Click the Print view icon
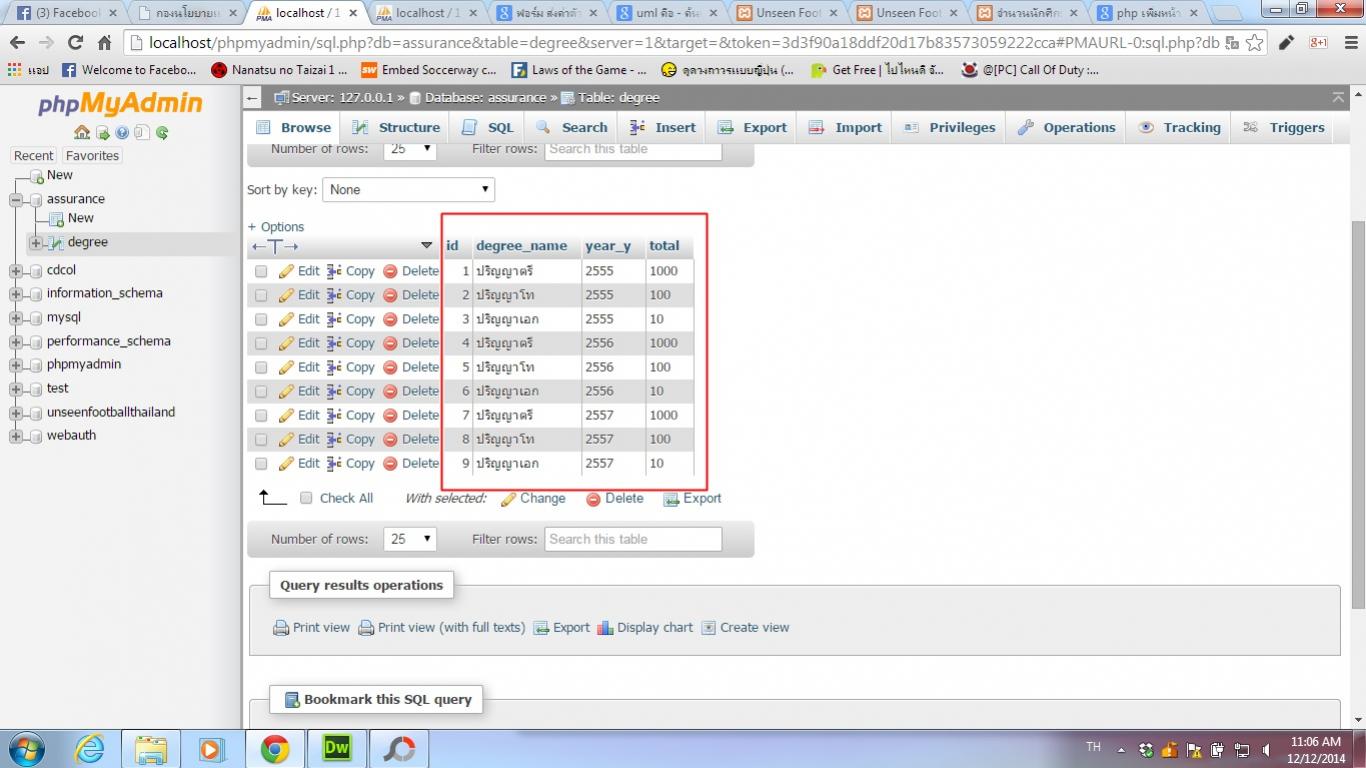This screenshot has width=1366, height=768. pos(281,628)
